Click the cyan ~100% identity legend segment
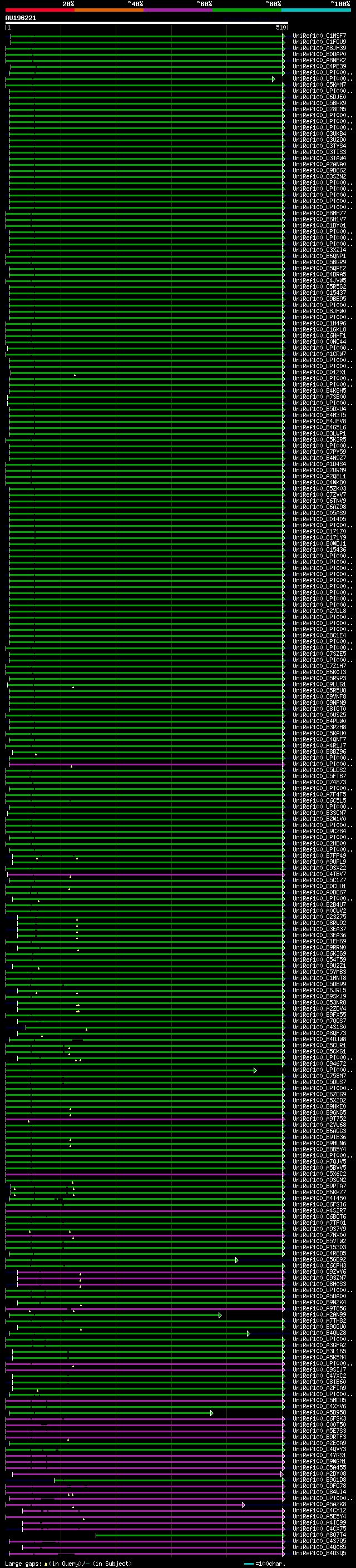Image resolution: width=356 pixels, height=1568 pixels. tap(316, 10)
